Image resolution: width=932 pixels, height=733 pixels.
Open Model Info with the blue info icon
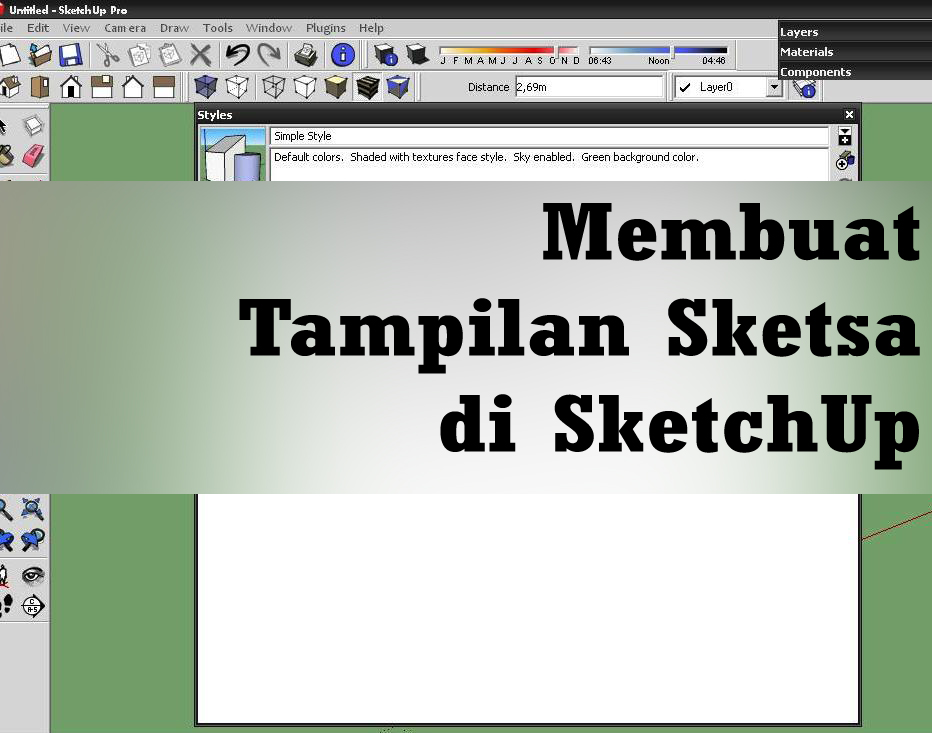coord(343,55)
